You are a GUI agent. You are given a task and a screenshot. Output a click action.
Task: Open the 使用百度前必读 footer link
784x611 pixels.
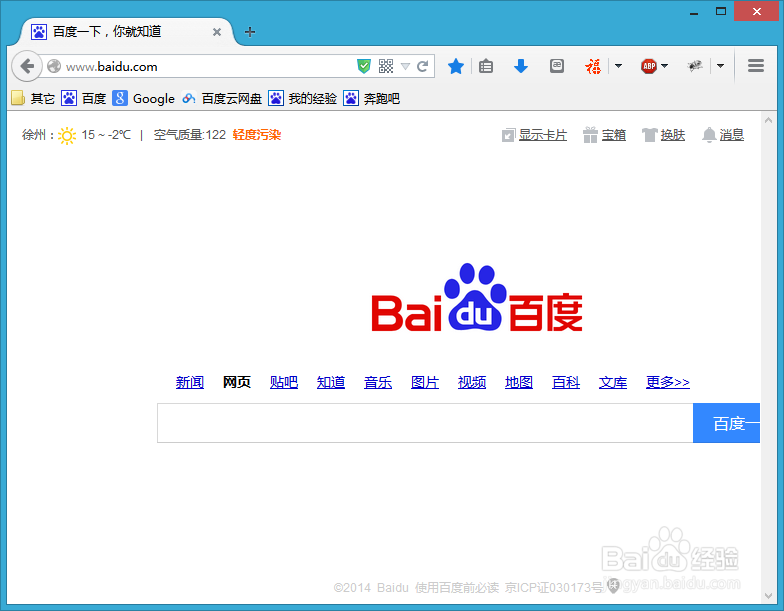tap(456, 588)
